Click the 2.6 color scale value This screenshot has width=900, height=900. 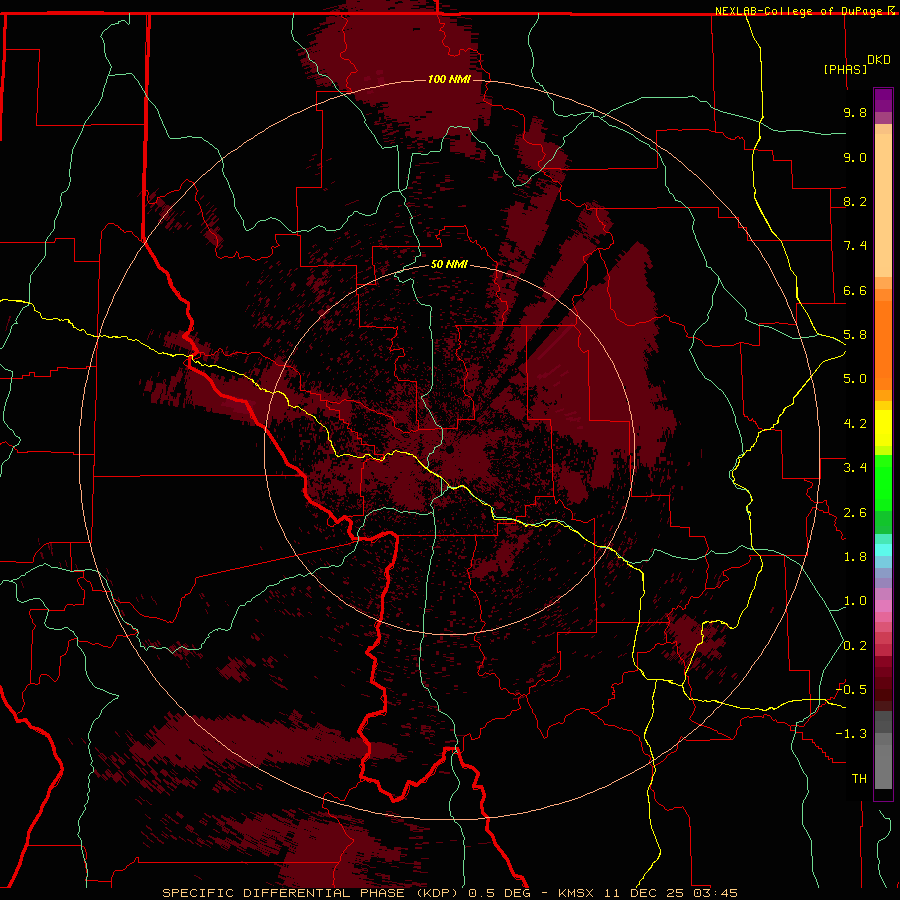coord(855,513)
